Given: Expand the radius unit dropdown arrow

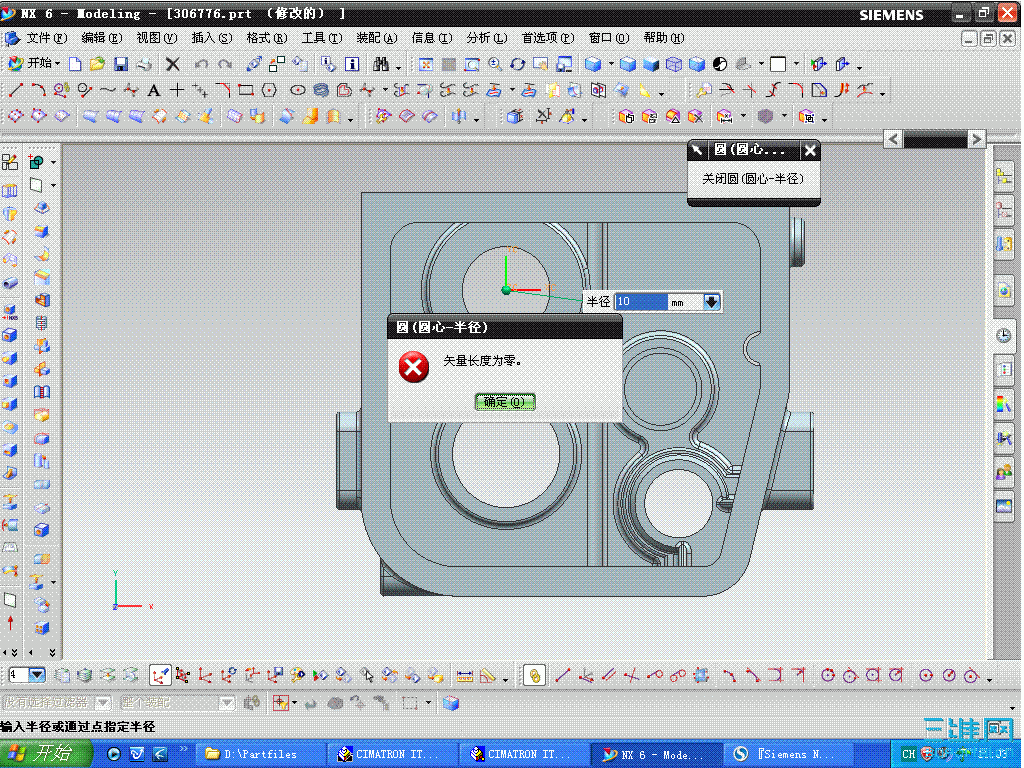Looking at the screenshot, I should coord(711,302).
